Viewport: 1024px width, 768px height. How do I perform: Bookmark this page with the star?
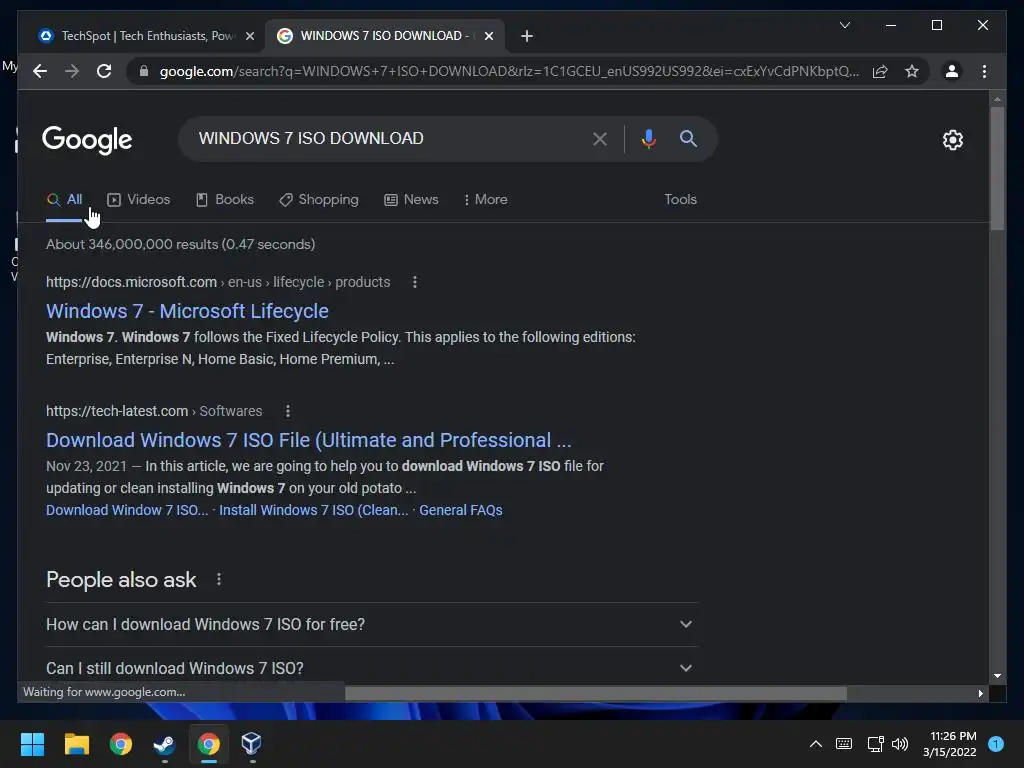[x=912, y=71]
